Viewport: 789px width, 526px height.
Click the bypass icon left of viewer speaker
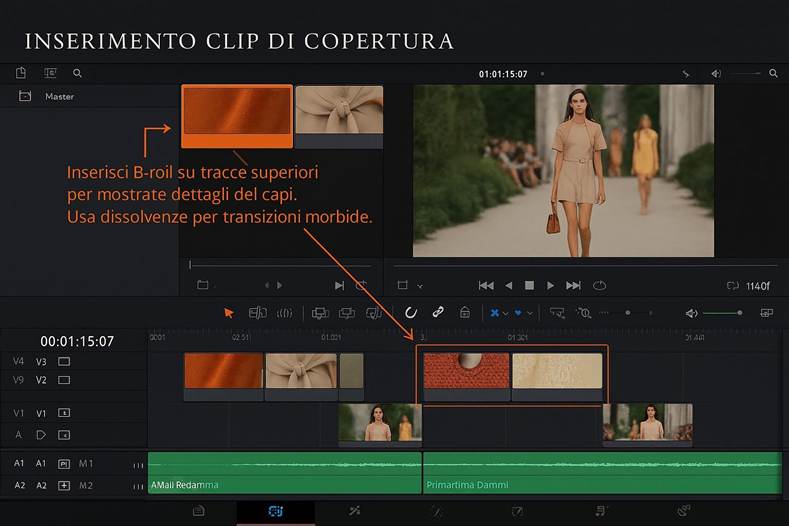685,73
